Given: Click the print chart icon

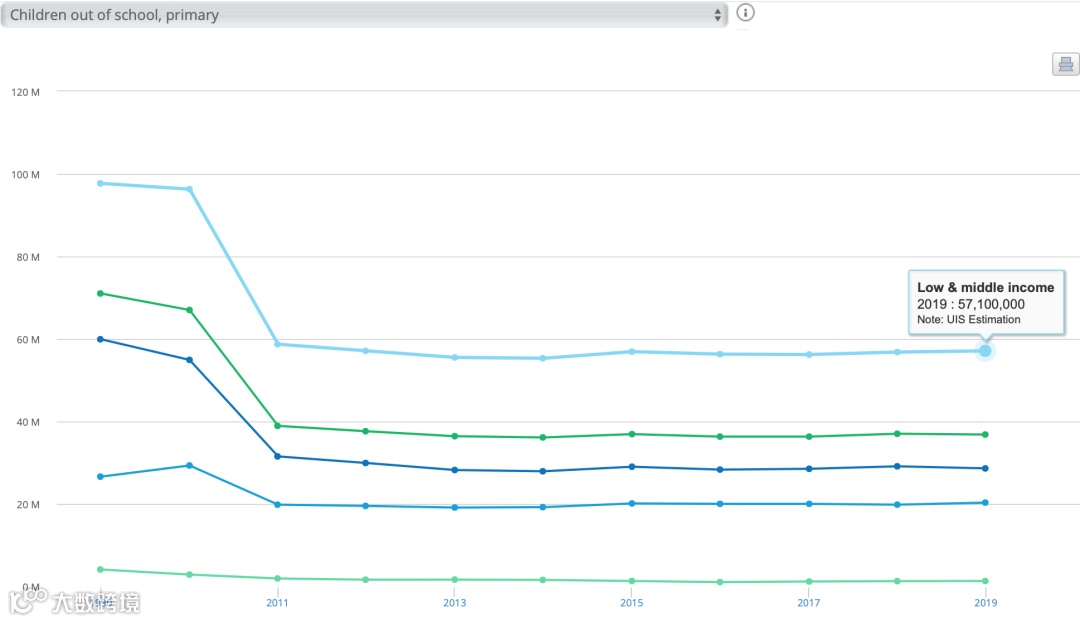Looking at the screenshot, I should [x=1066, y=64].
